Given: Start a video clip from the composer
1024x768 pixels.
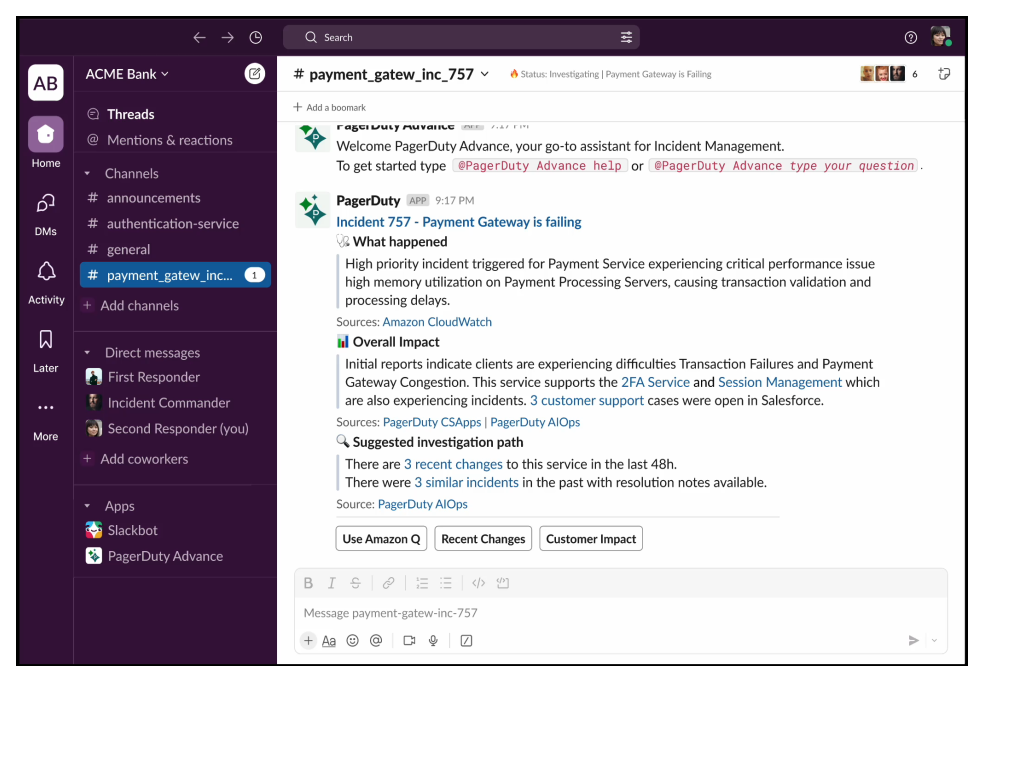Looking at the screenshot, I should [408, 640].
